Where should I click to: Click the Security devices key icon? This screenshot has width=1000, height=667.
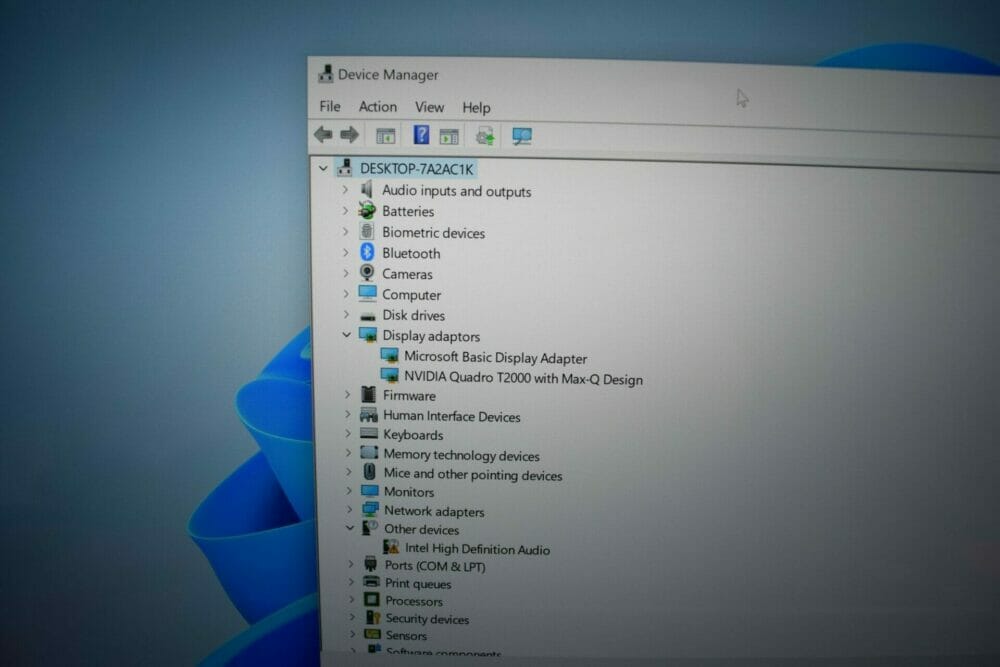coord(372,617)
